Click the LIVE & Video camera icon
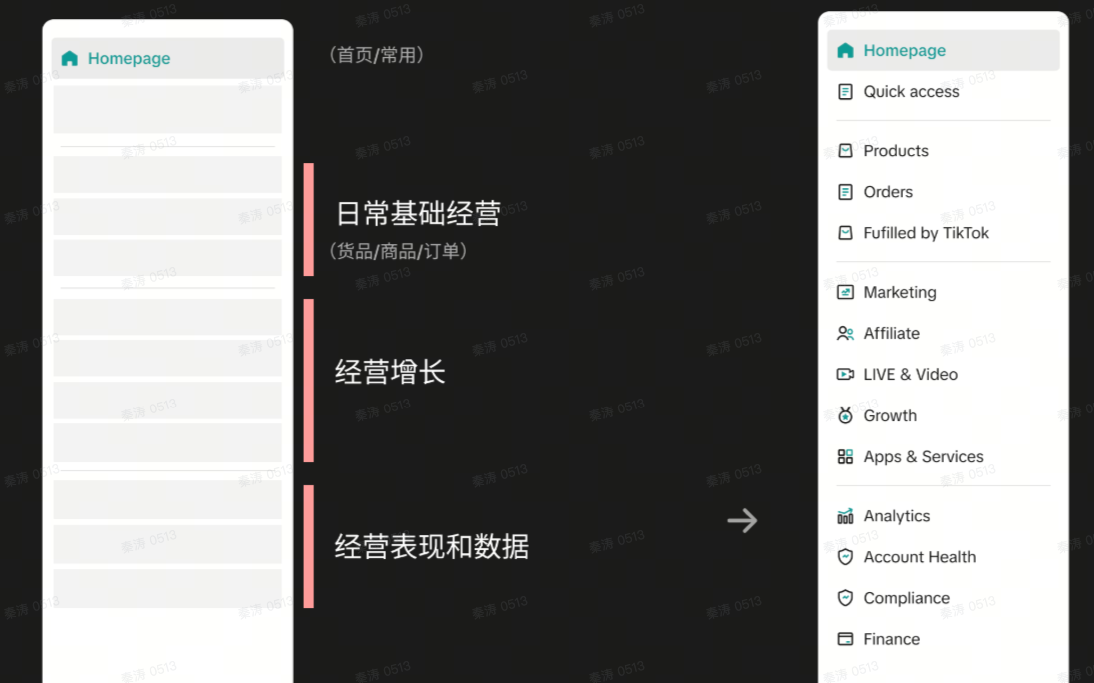Viewport: 1094px width, 683px height. click(x=845, y=375)
